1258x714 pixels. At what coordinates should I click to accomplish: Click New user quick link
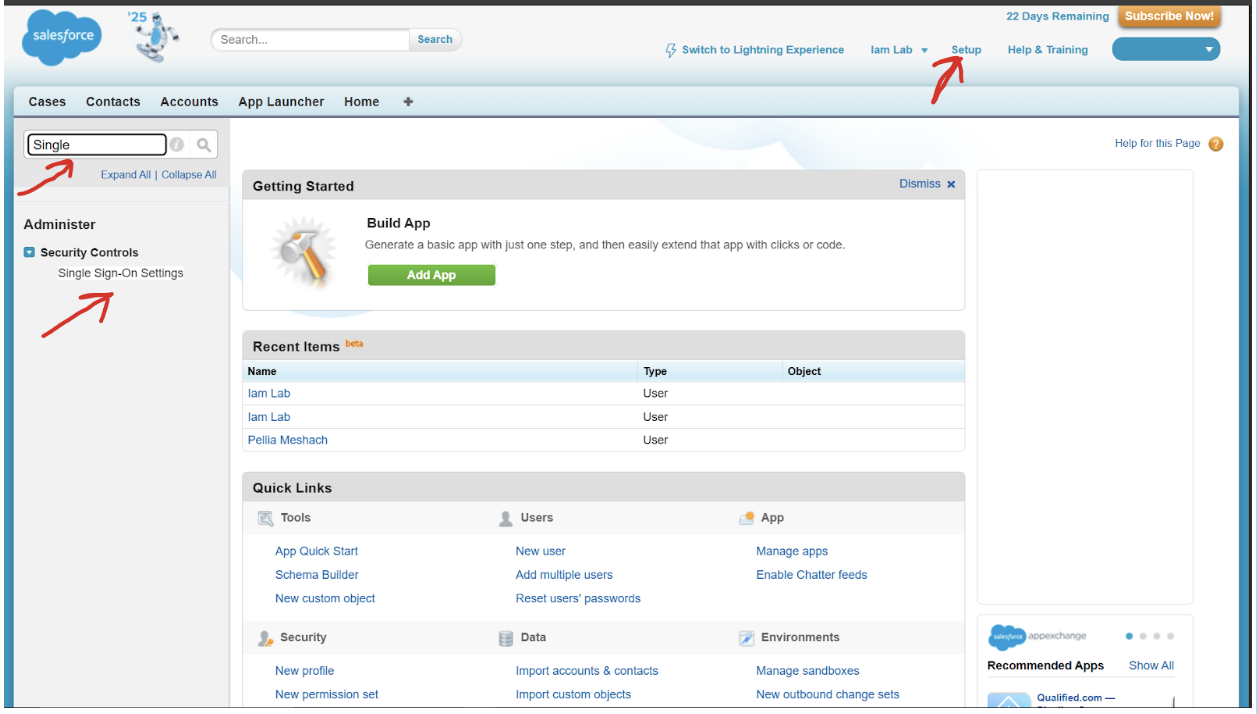pos(541,551)
